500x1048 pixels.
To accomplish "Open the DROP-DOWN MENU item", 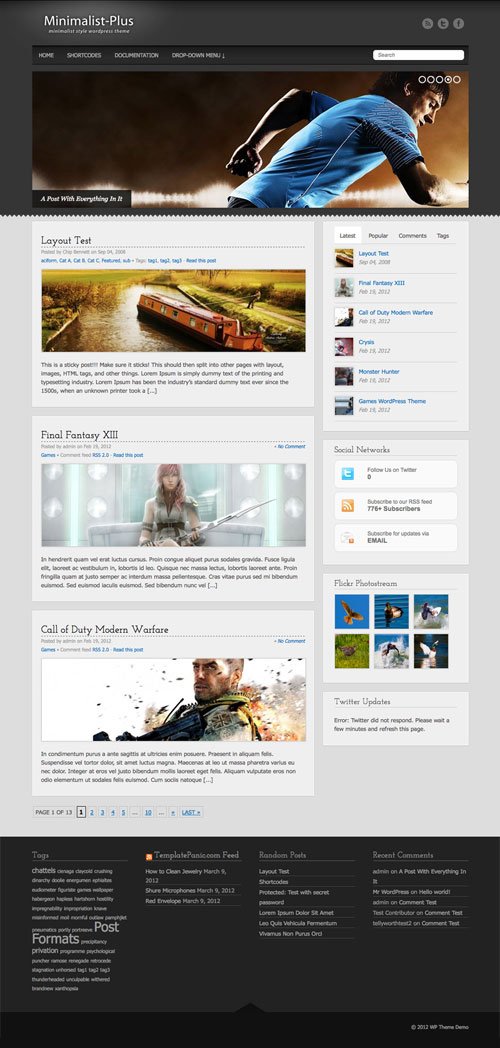I will (x=198, y=55).
